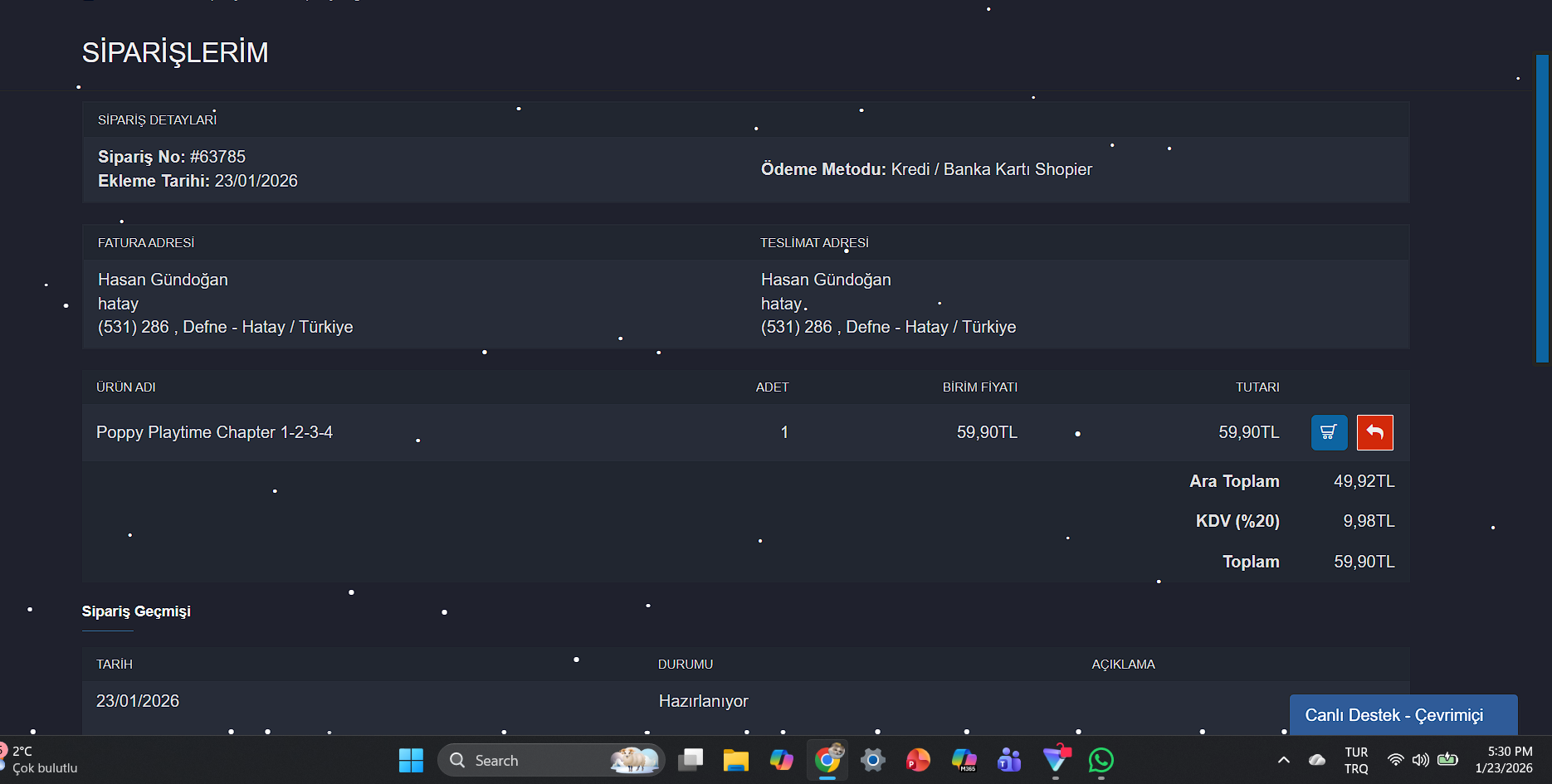Click order number #63785
The image size is (1552, 784).
[217, 157]
